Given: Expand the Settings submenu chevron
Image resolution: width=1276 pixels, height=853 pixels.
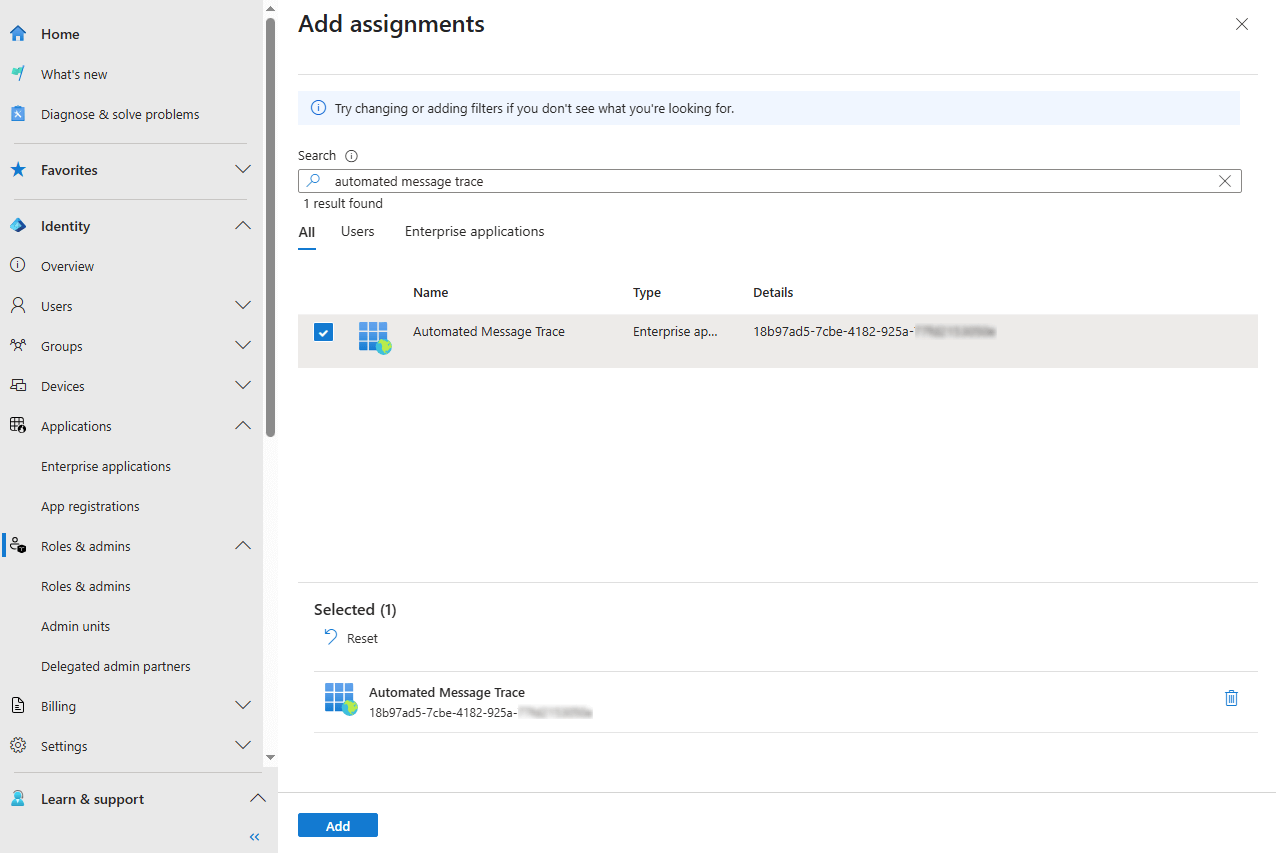Looking at the screenshot, I should point(243,746).
